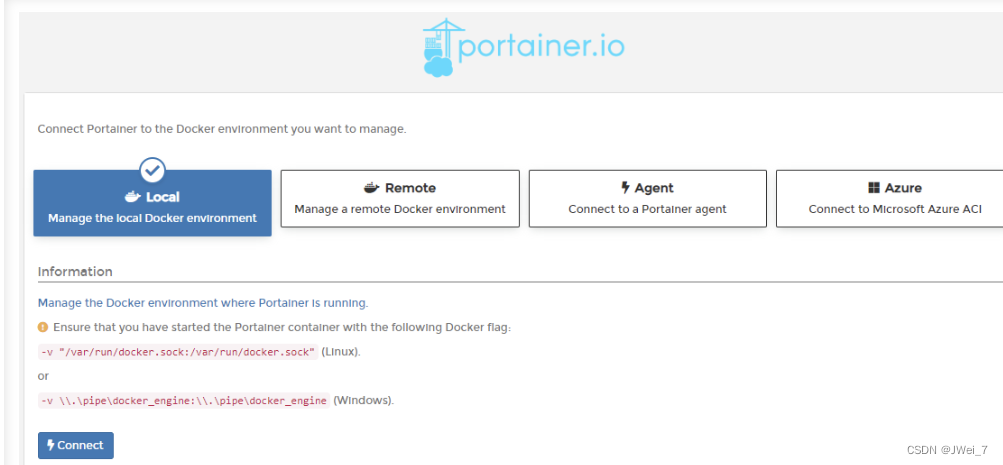Image resolution: width=1003 pixels, height=465 pixels.
Task: Select the Local Docker environment option
Action: click(152, 203)
